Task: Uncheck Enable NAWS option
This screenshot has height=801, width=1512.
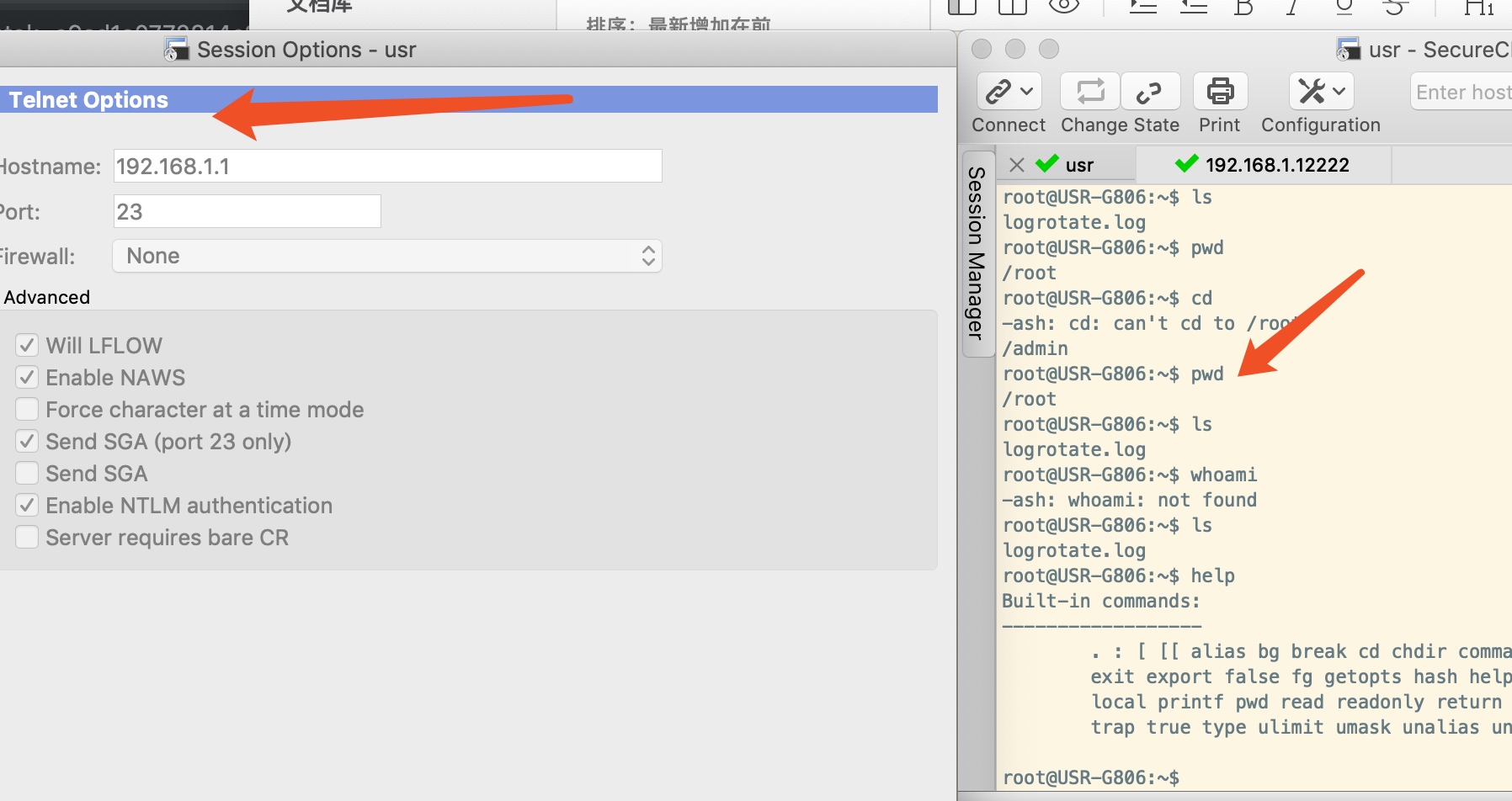Action: pos(28,378)
